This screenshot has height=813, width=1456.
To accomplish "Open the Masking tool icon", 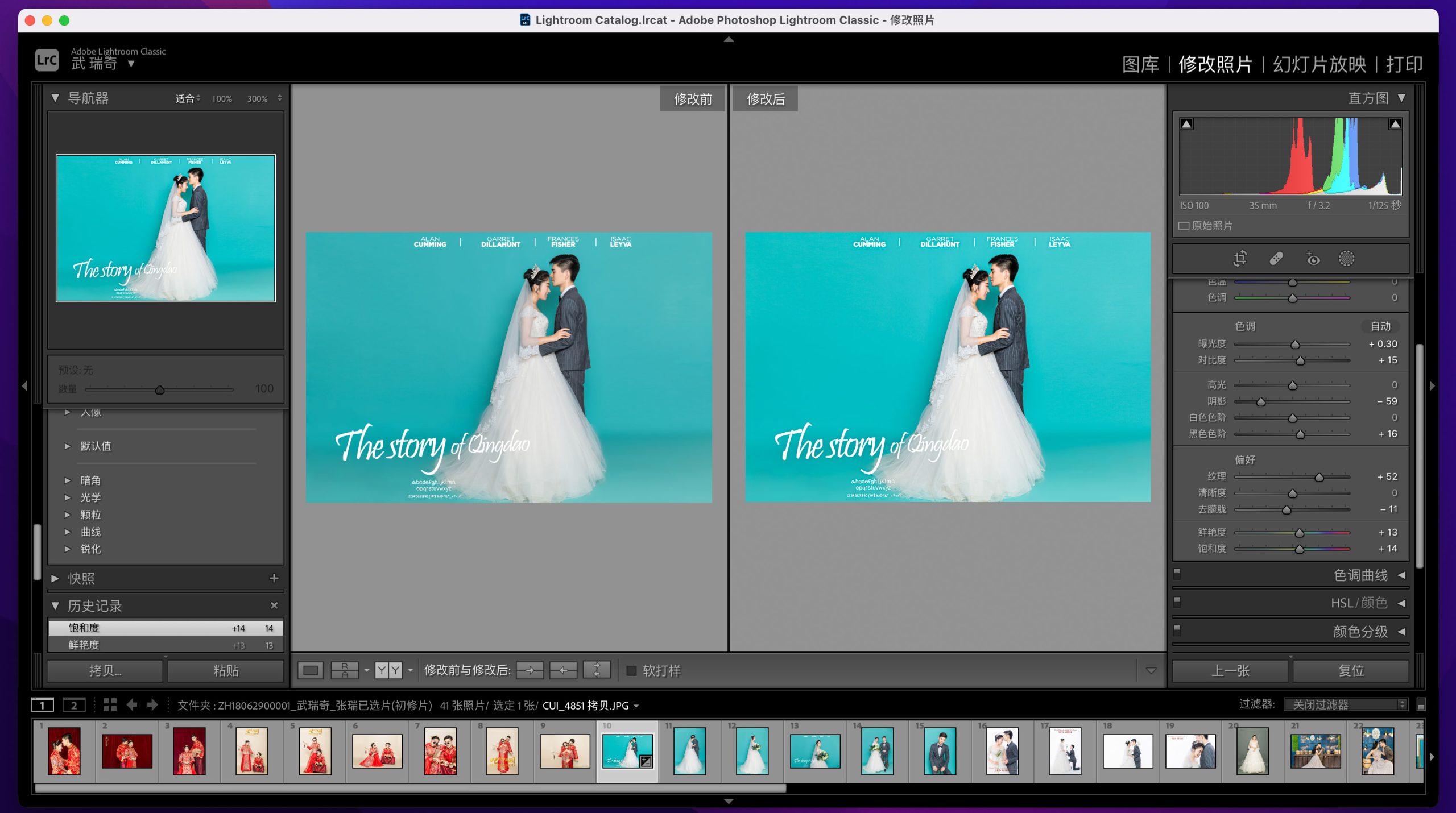I will 1346,259.
